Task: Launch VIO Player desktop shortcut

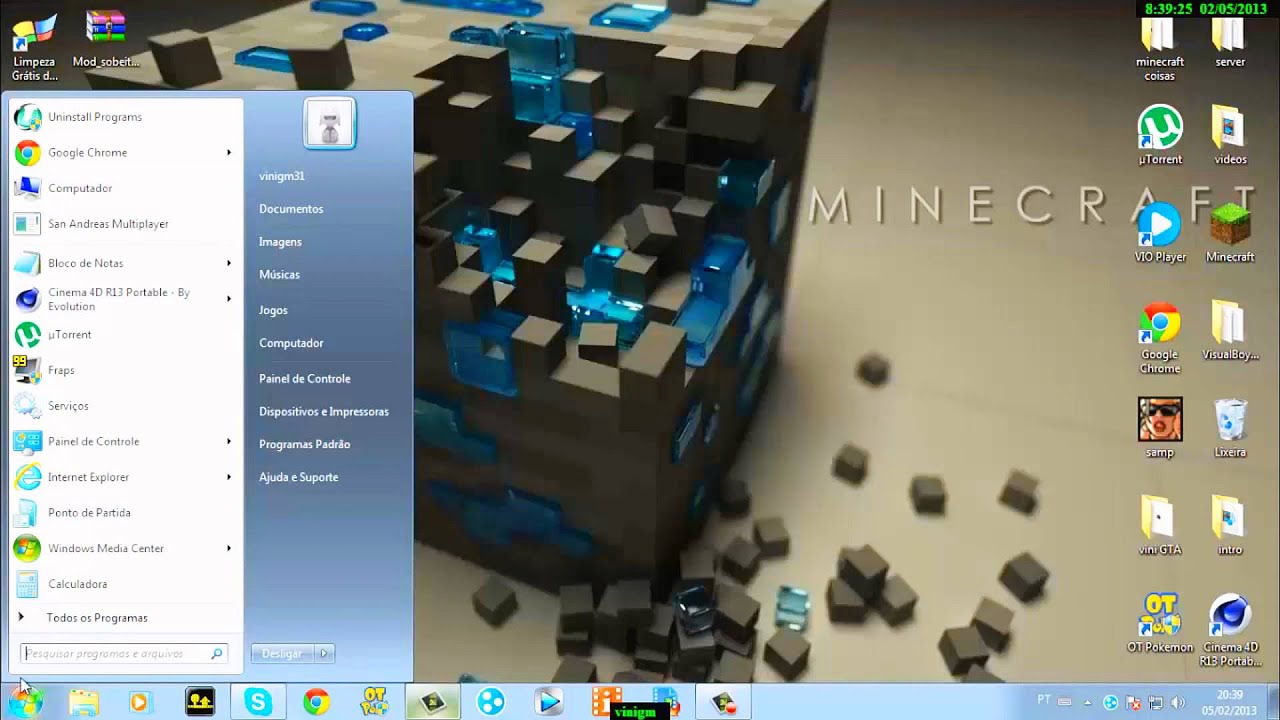Action: point(1160,233)
